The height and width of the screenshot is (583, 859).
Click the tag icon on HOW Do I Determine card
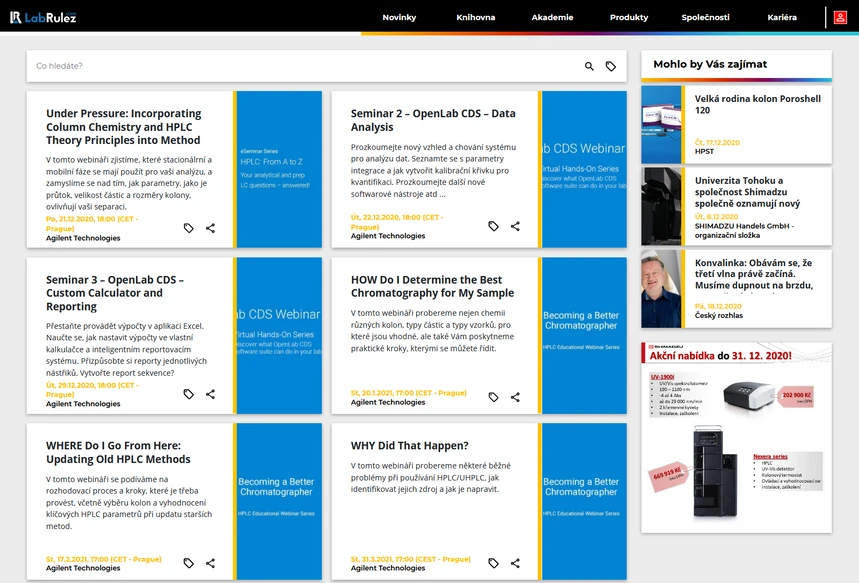493,397
